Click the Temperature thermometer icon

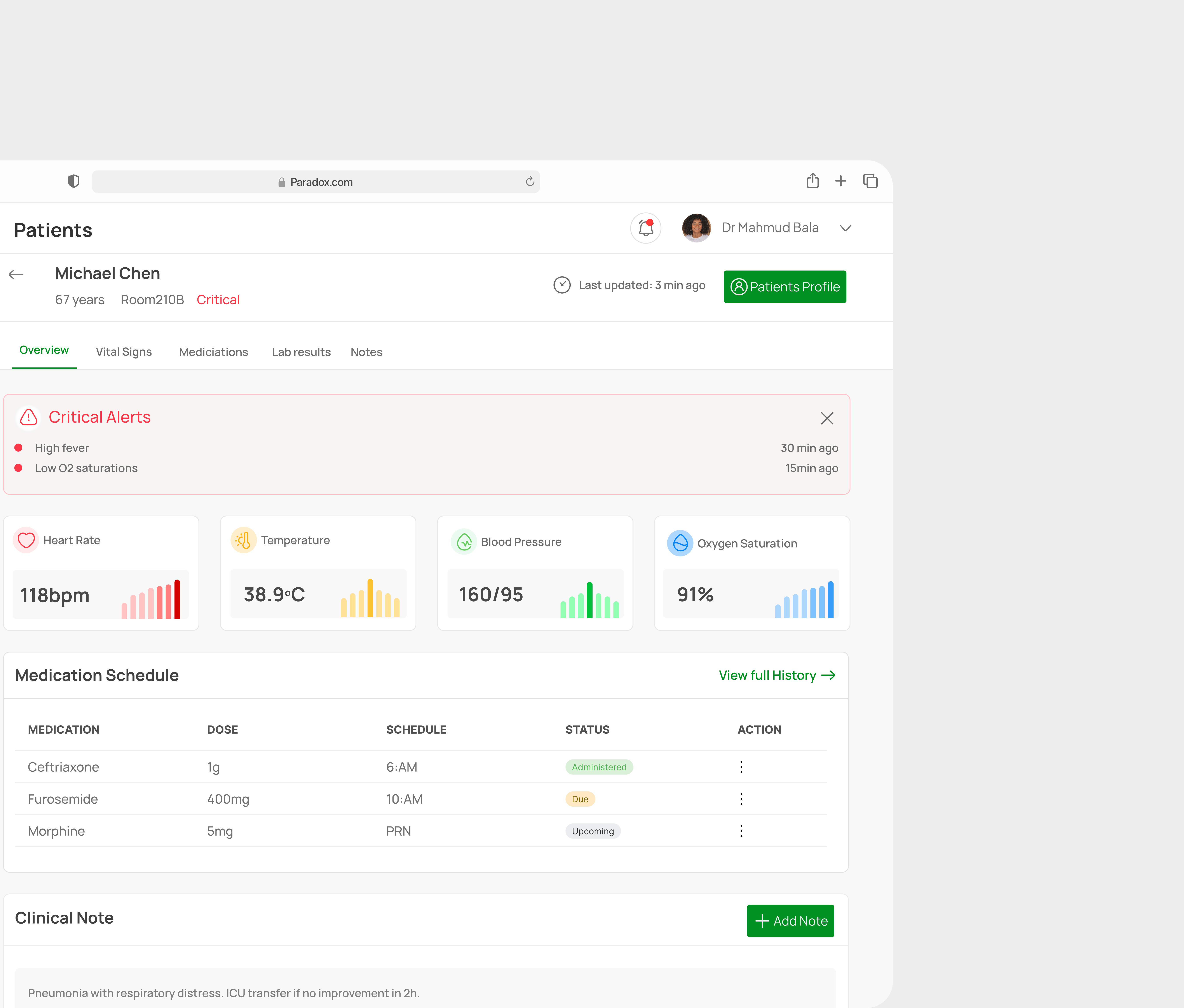click(x=243, y=540)
